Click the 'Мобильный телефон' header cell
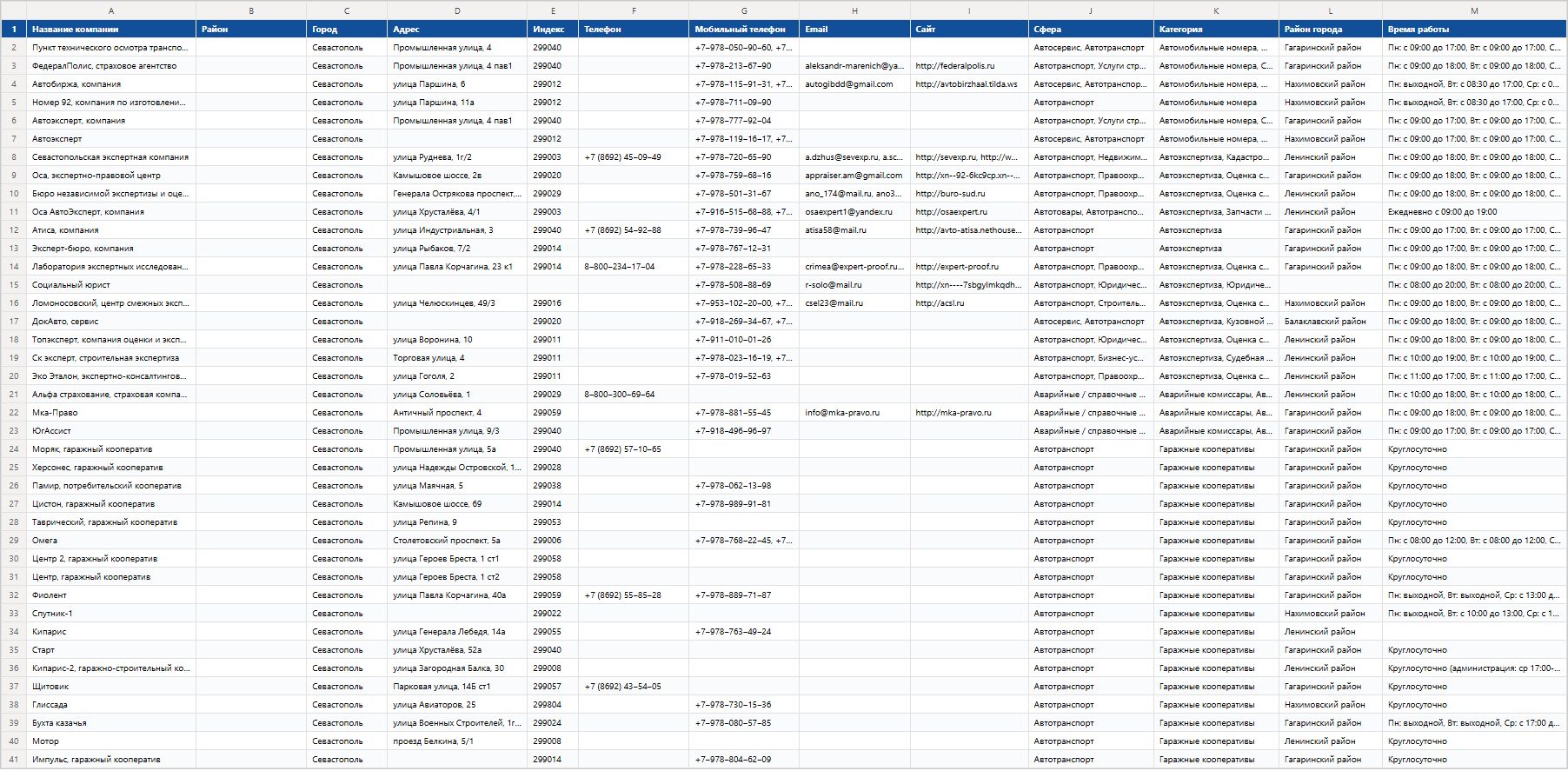The image size is (1568, 784). click(x=744, y=30)
